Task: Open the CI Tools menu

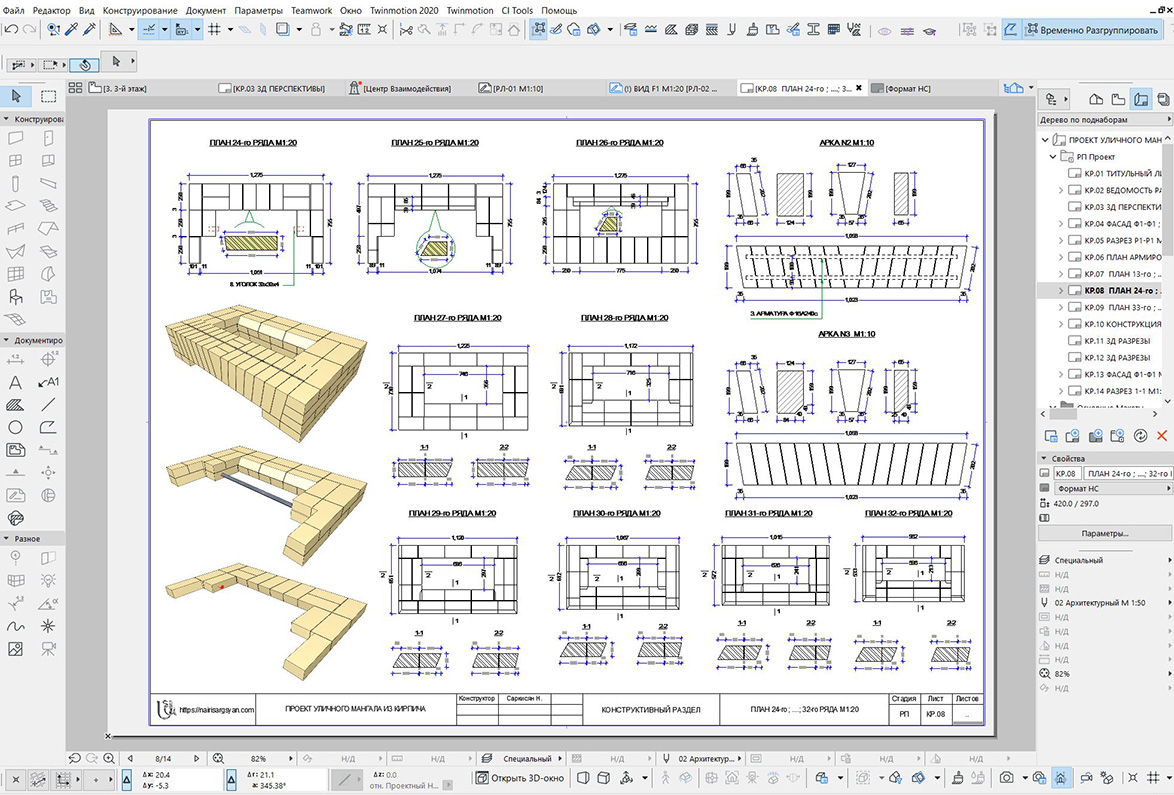Action: [x=517, y=10]
